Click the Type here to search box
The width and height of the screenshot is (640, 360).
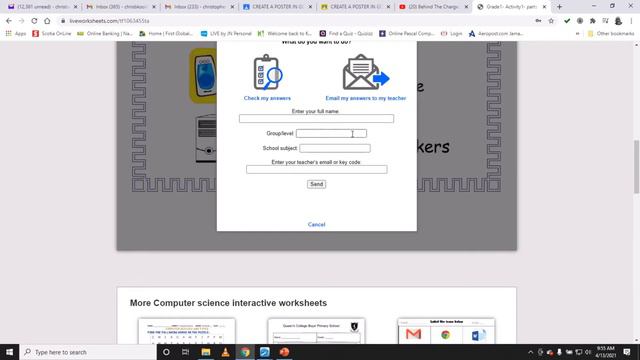[x=88, y=352]
